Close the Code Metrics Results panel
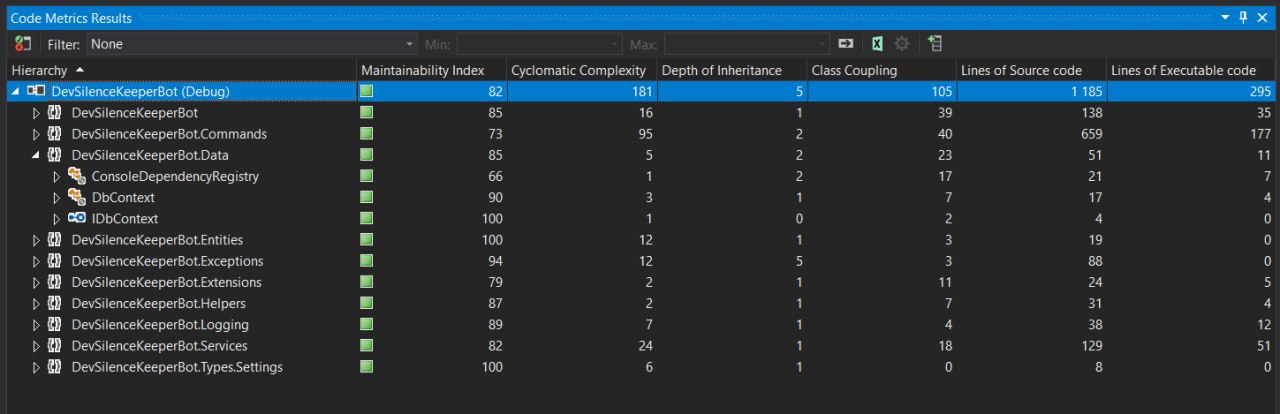 1264,18
